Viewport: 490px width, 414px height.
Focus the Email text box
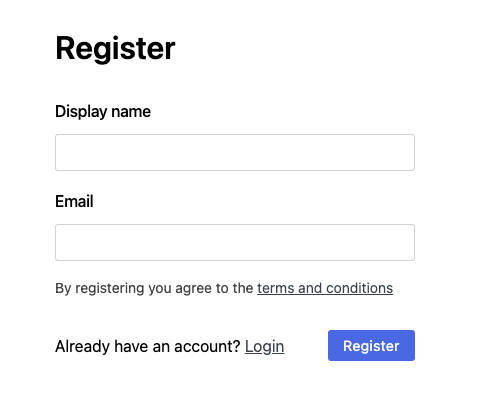(x=235, y=242)
